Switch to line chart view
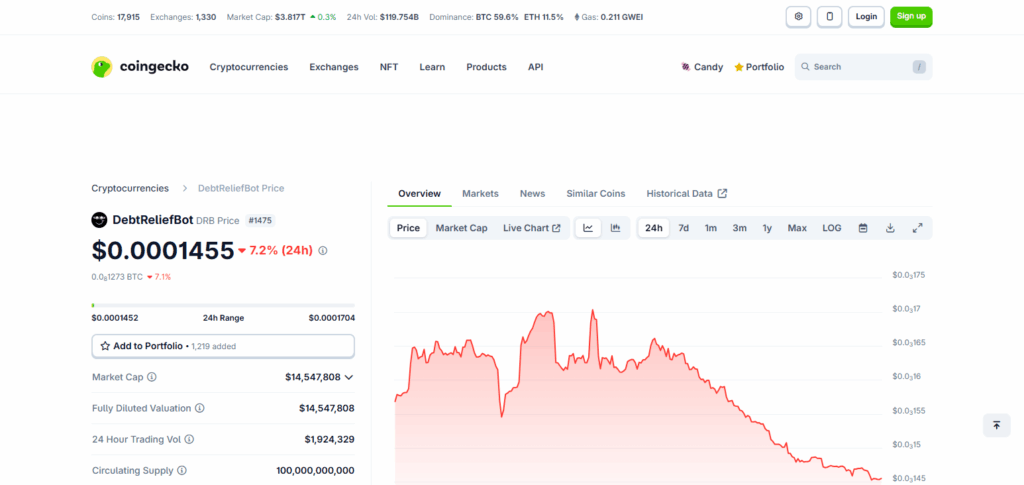Screen dimensions: 1024x485 (x=588, y=228)
